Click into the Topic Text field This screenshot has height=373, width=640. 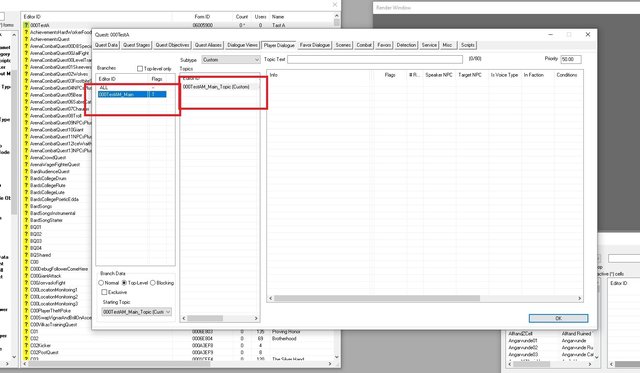click(375, 60)
